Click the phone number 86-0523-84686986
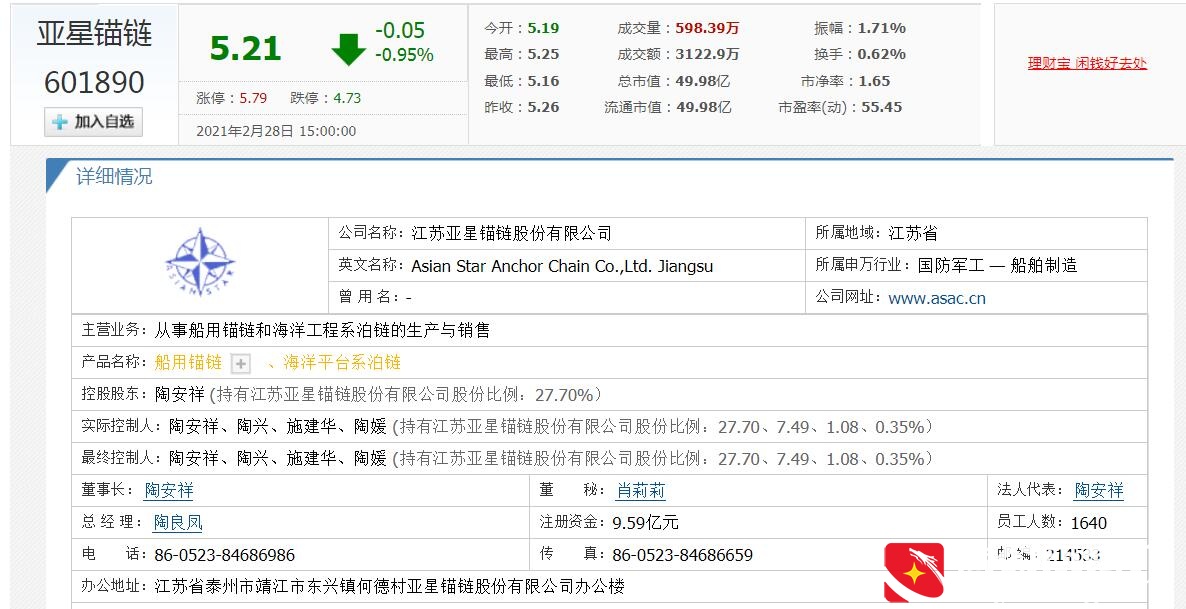The width and height of the screenshot is (1186, 609). tap(225, 555)
